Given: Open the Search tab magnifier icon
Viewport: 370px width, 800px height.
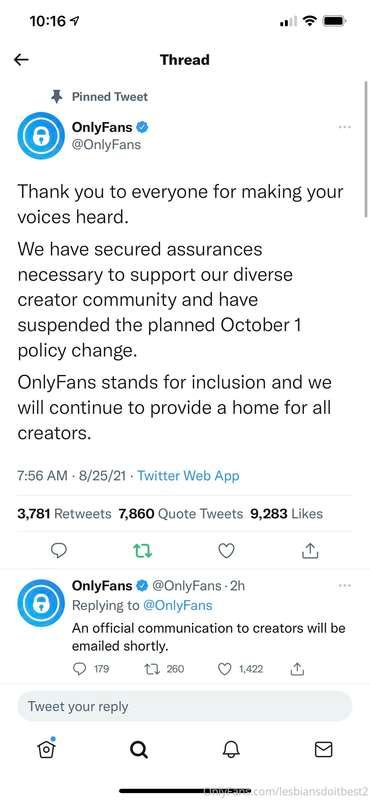Looking at the screenshot, I should click(x=138, y=749).
